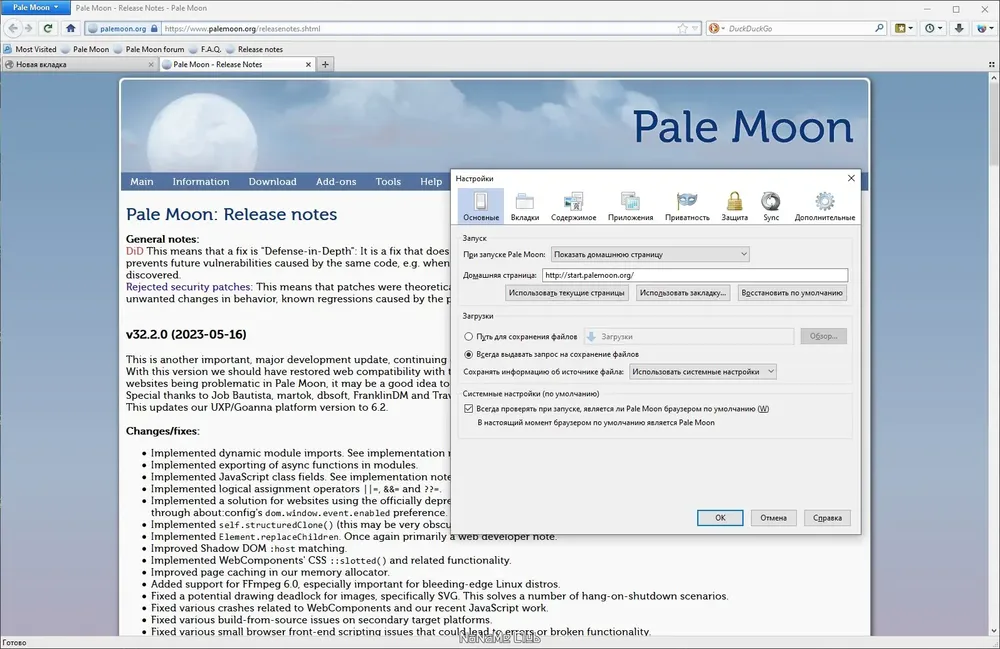Image resolution: width=1000 pixels, height=649 pixels.
Task: Click the Pale Moon: Release notes heading
Action: [232, 214]
